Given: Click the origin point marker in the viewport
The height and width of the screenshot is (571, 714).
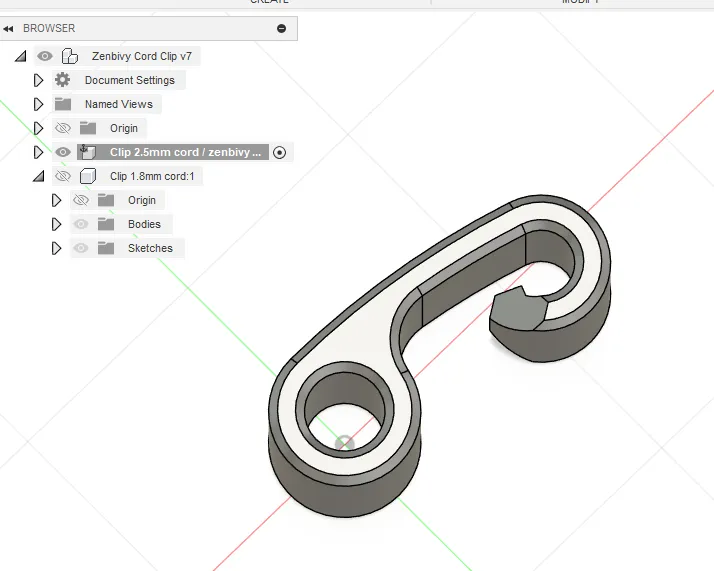Looking at the screenshot, I should coord(345,443).
